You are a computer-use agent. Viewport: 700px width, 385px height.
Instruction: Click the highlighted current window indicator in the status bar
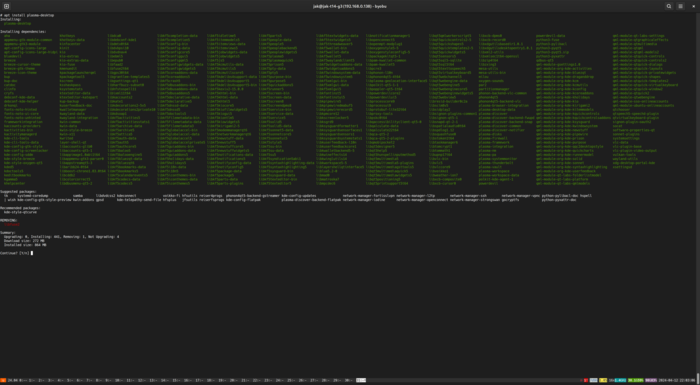[361, 381]
